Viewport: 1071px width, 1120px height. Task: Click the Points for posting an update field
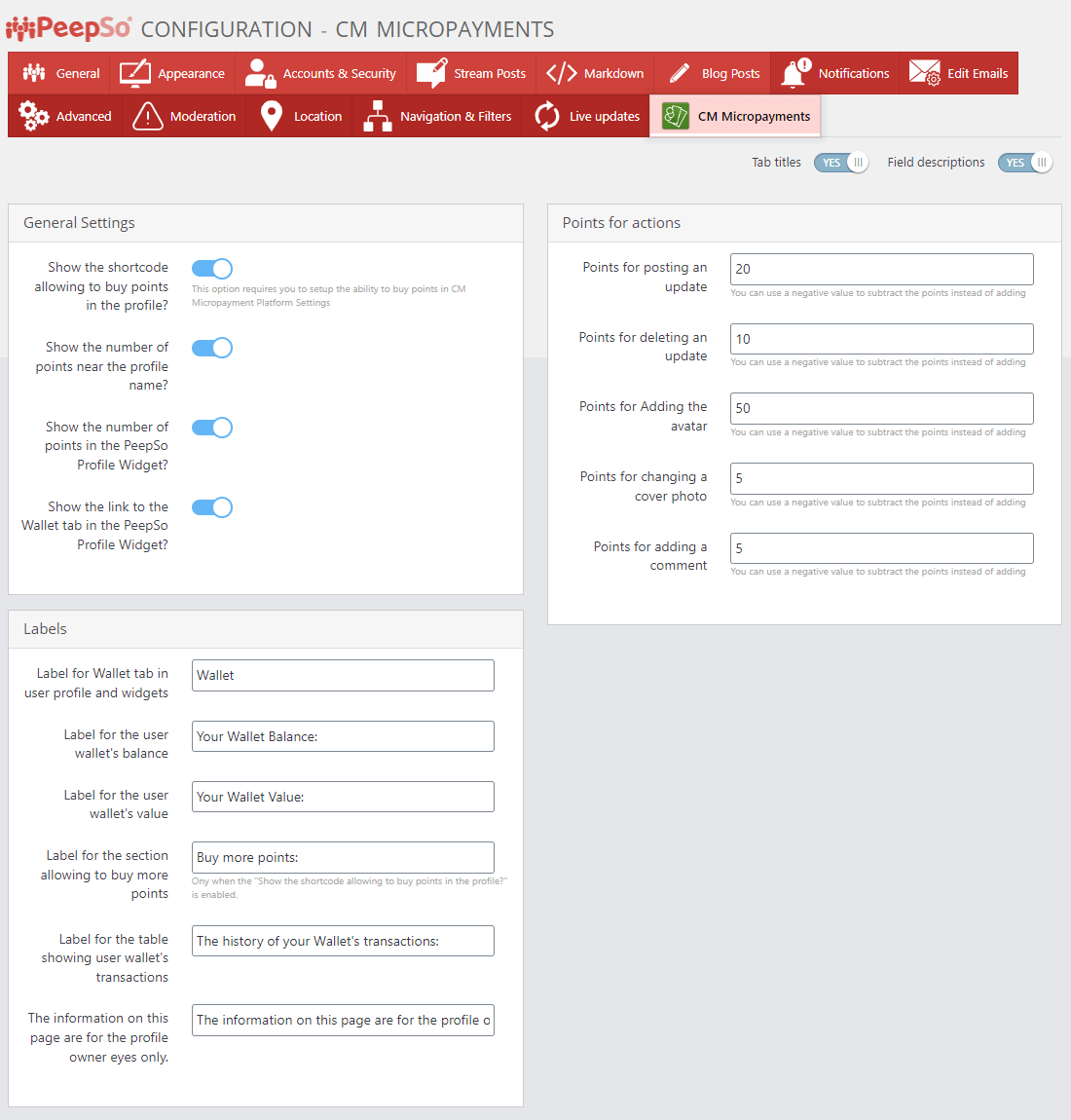[881, 270]
